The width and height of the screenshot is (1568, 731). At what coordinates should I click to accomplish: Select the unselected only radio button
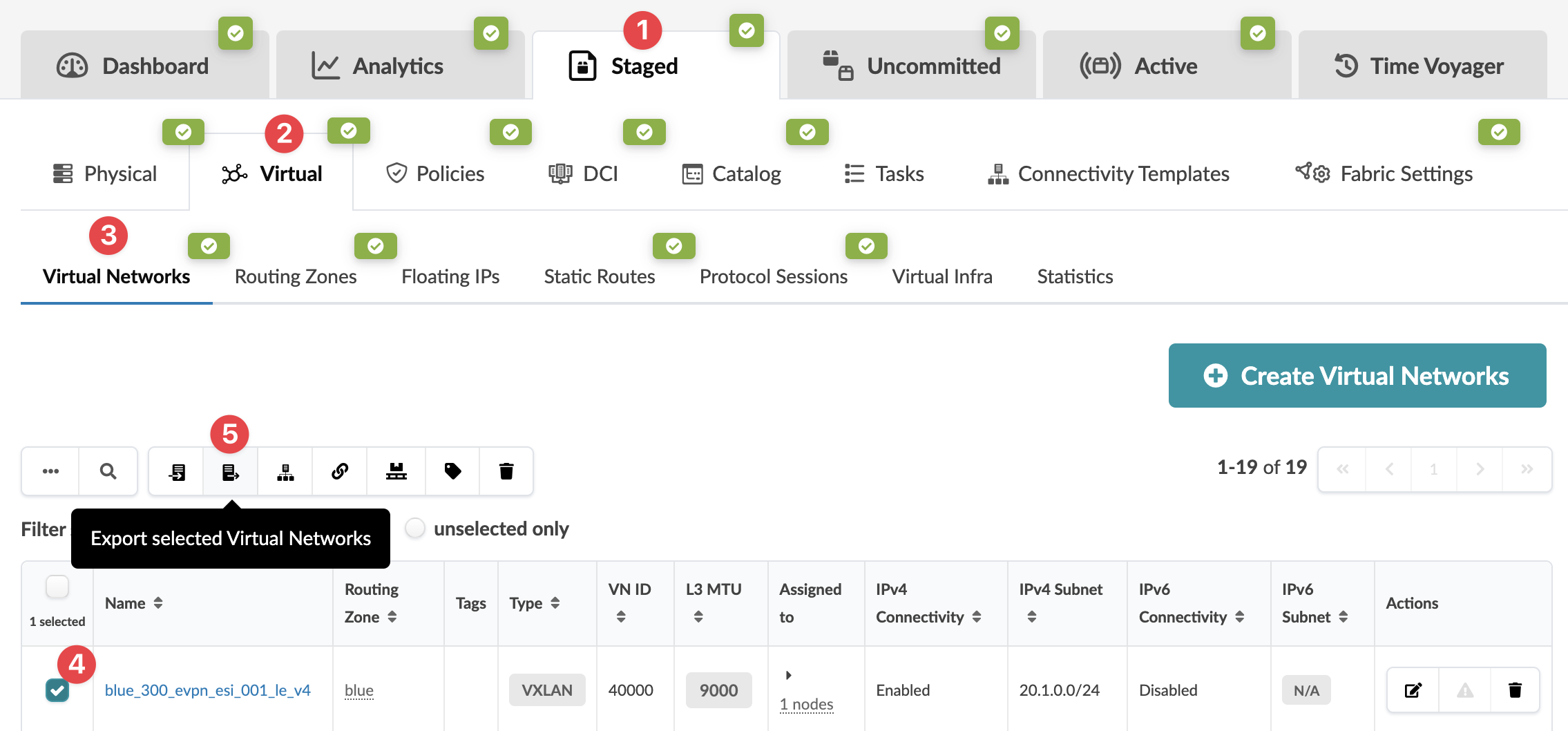pos(415,529)
